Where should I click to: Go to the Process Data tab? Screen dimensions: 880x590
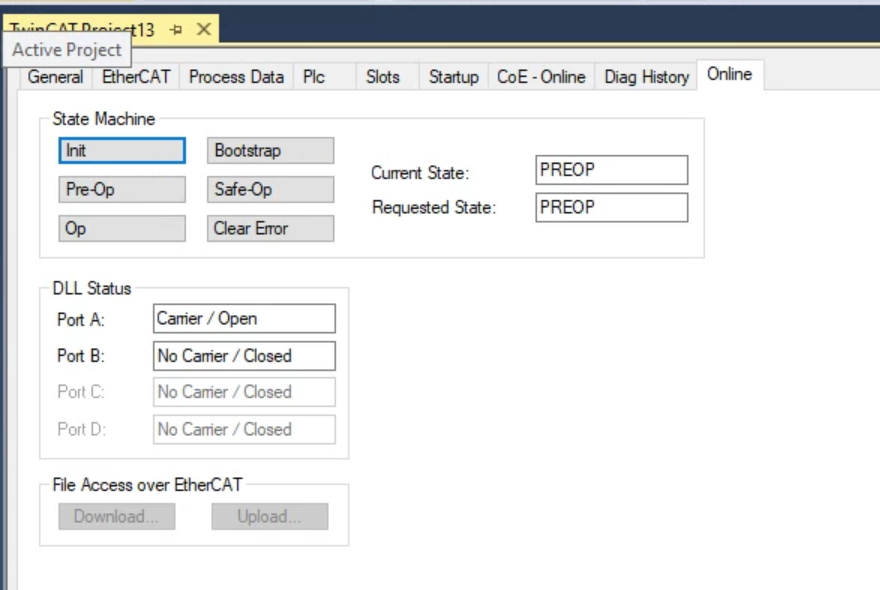236,77
